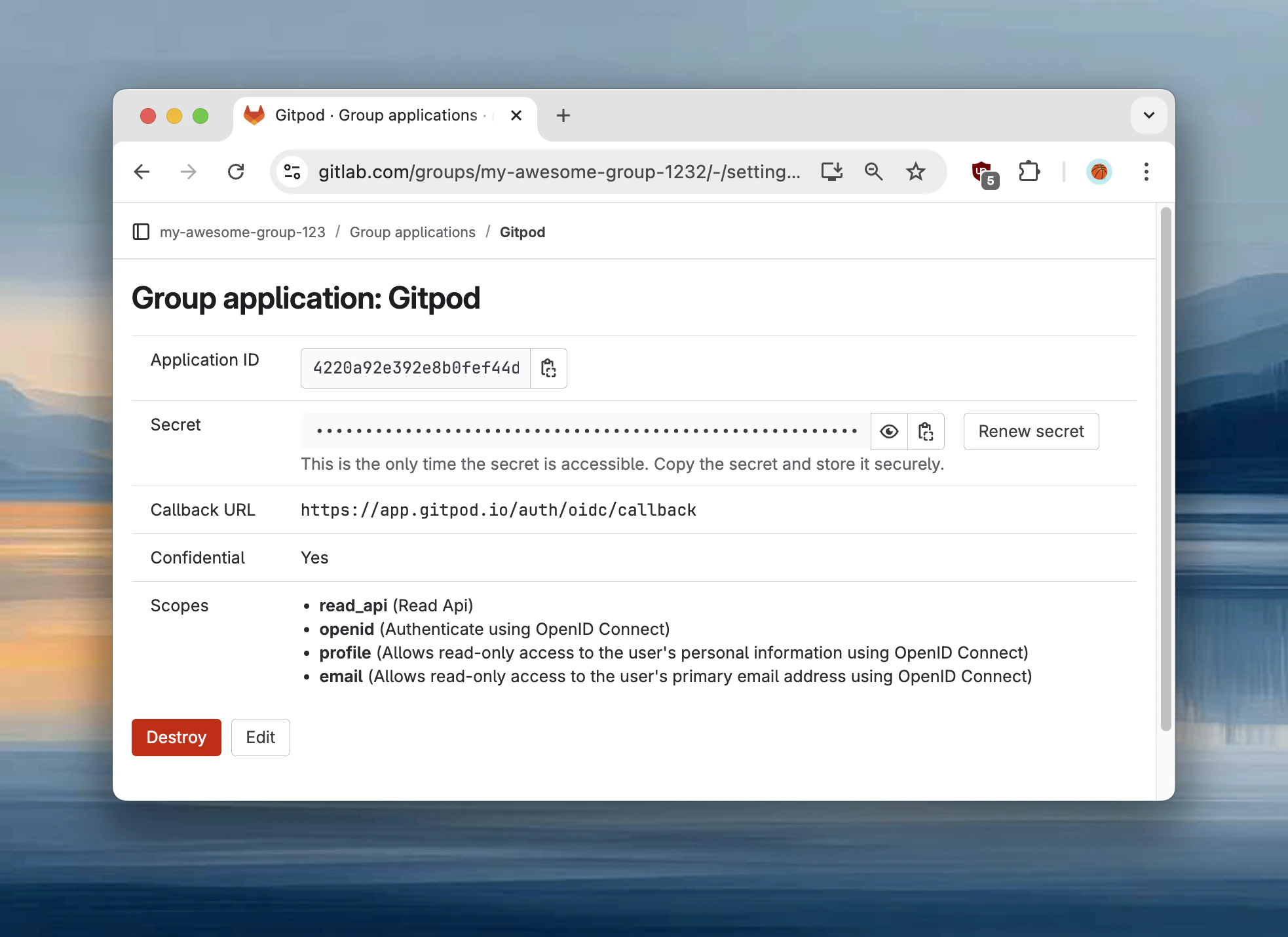Reload the page
The height and width of the screenshot is (937, 1288).
tap(236, 172)
